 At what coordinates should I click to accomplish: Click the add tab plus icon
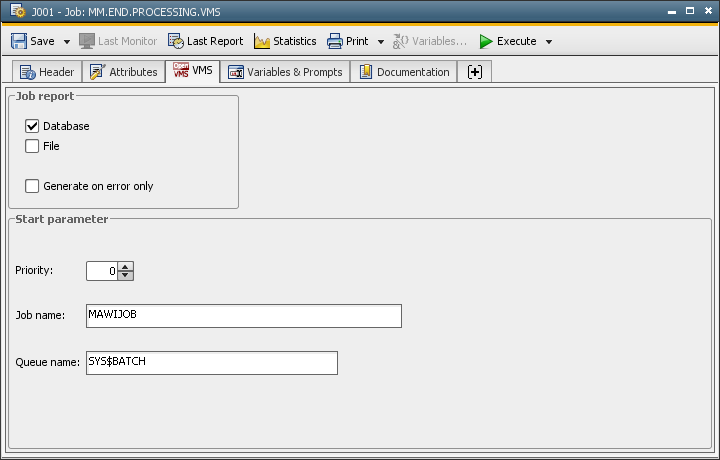pos(474,72)
